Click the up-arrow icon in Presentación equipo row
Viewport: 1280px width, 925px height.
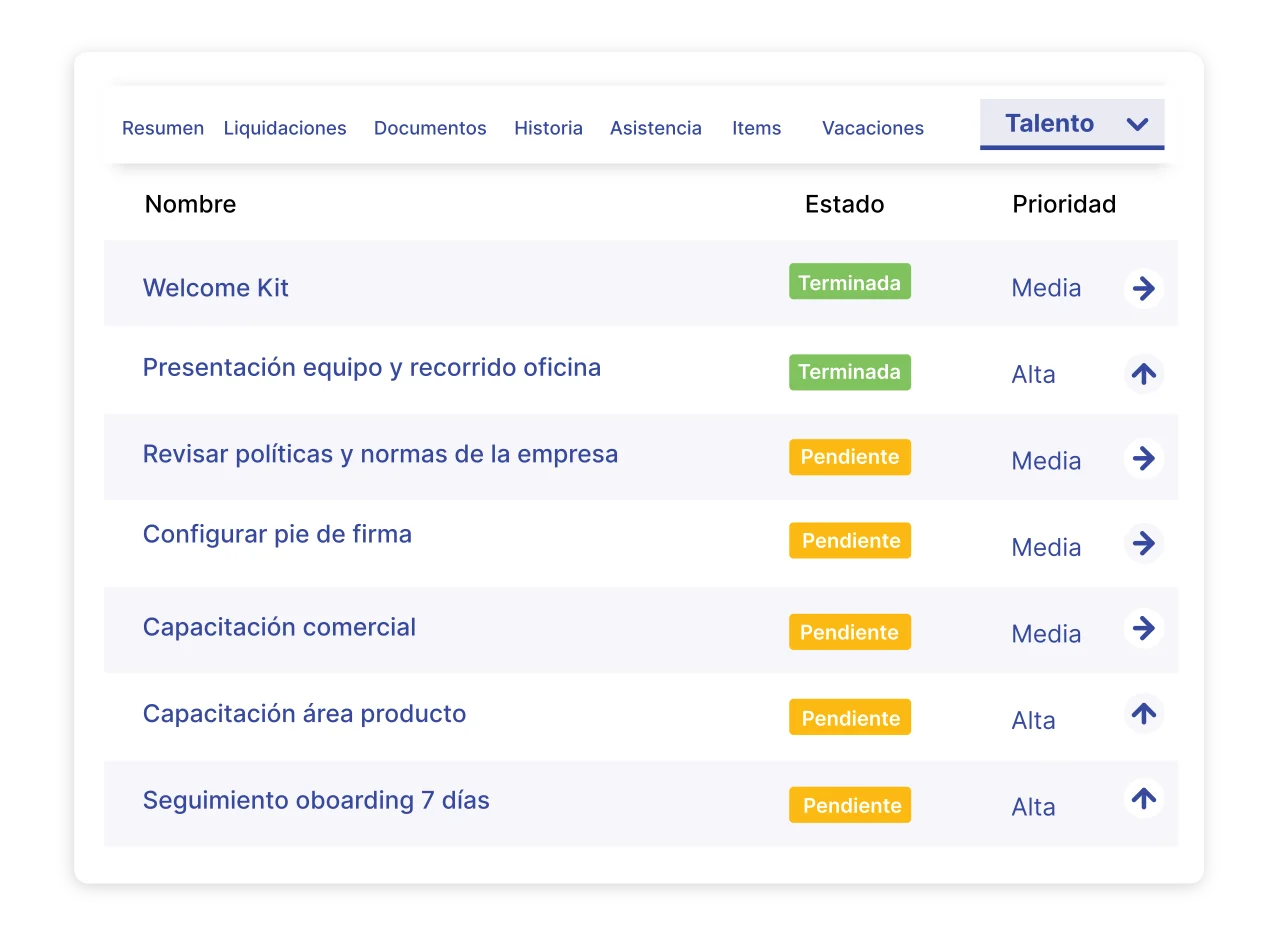coord(1143,374)
